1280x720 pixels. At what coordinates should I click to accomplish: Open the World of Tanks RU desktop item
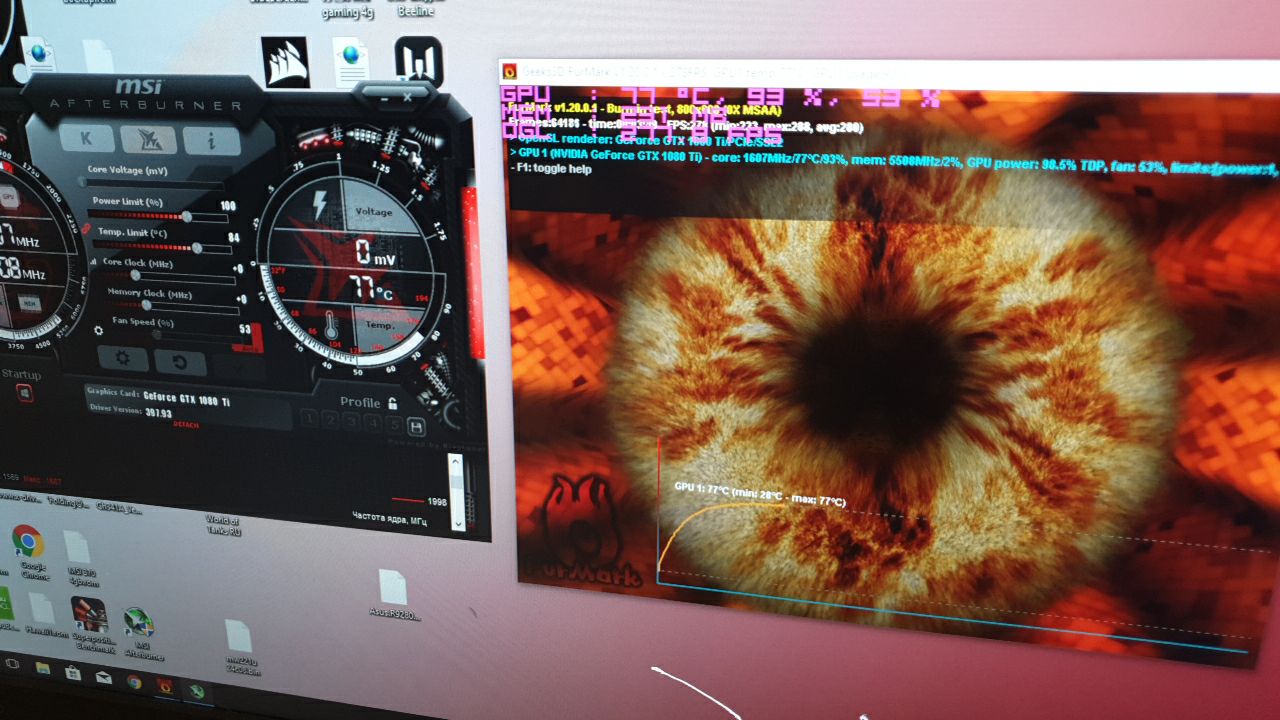pos(222,526)
